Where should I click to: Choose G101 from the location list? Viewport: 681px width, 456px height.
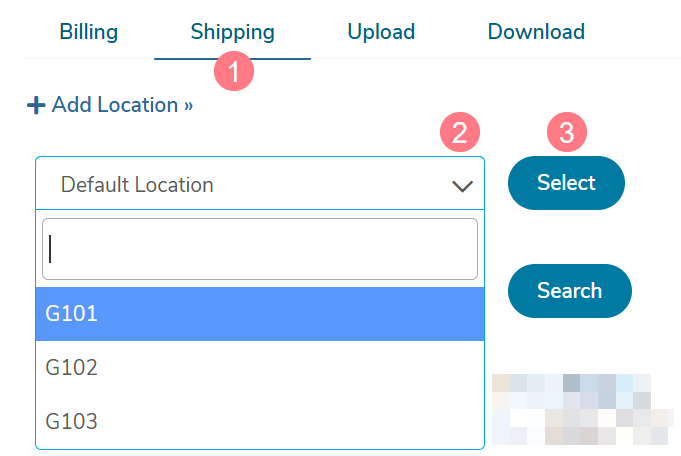click(x=260, y=314)
